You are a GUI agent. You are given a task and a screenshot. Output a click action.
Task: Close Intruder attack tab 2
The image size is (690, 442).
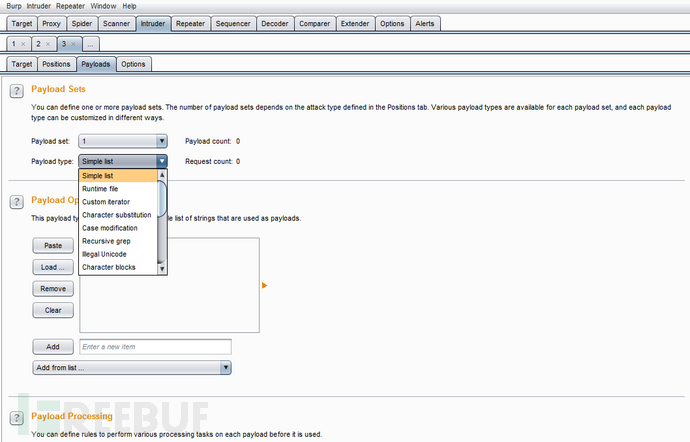48,44
